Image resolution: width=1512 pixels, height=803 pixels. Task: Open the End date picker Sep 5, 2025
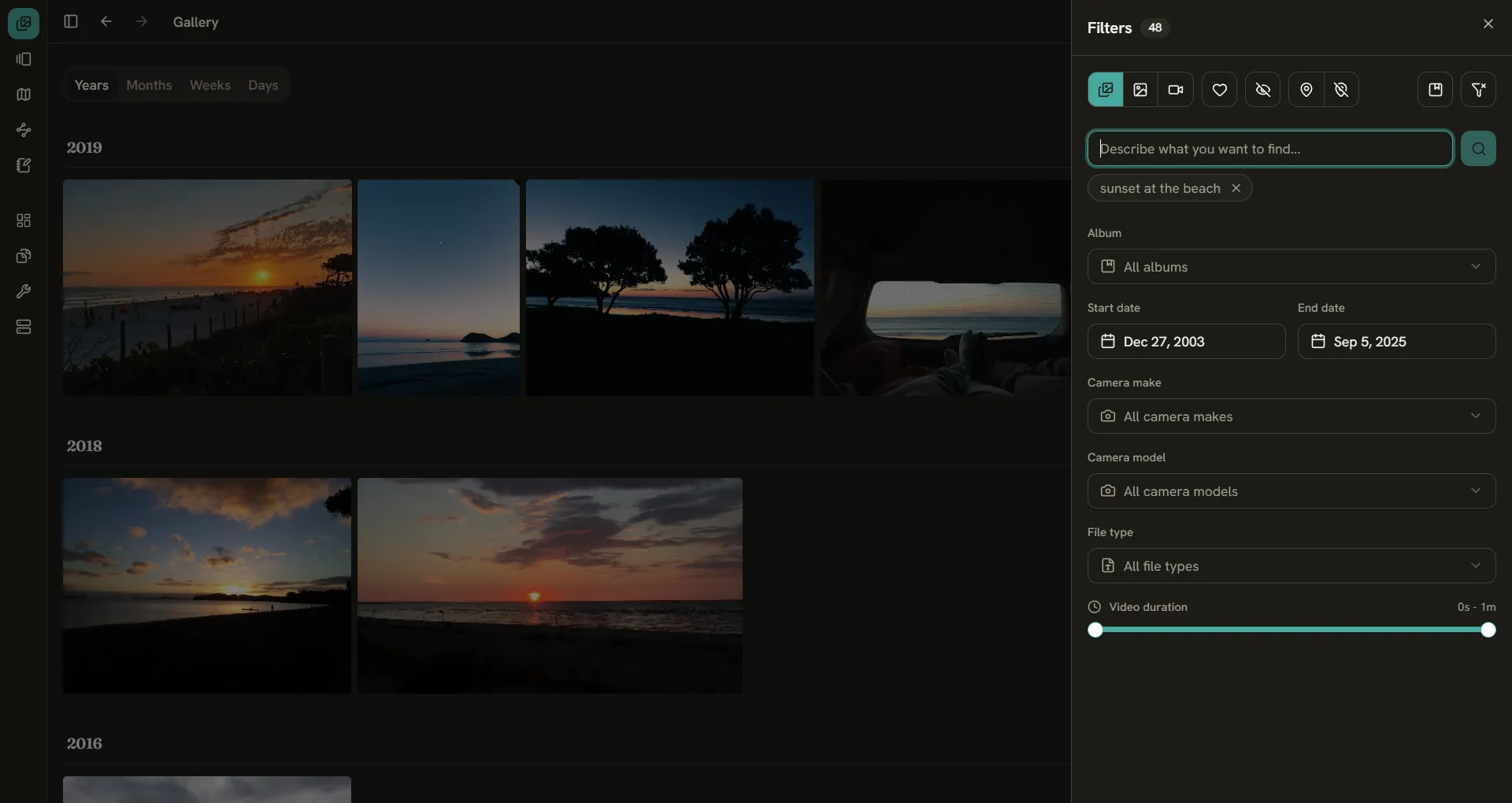click(x=1396, y=342)
